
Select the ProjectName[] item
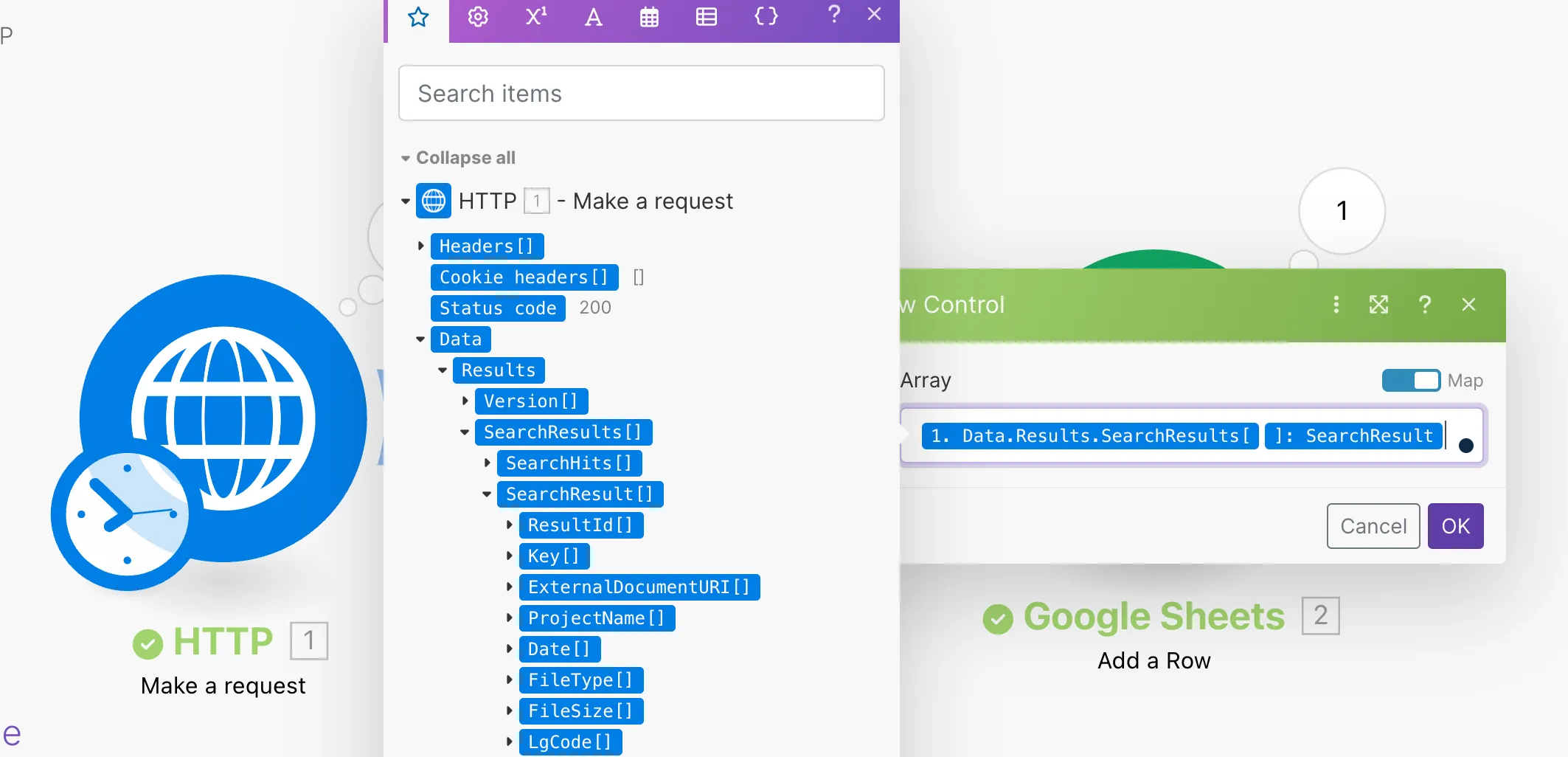coord(597,618)
